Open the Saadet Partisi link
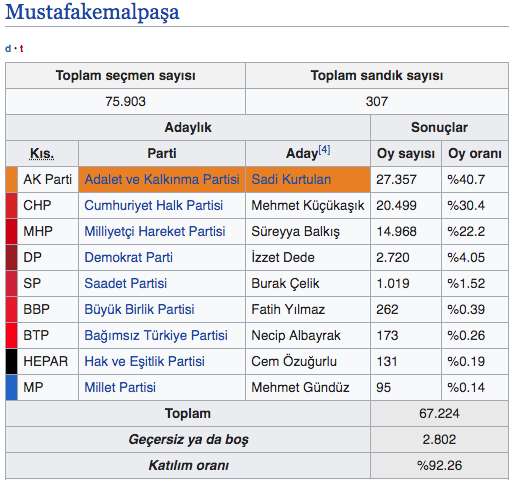The image size is (509, 480). click(126, 283)
